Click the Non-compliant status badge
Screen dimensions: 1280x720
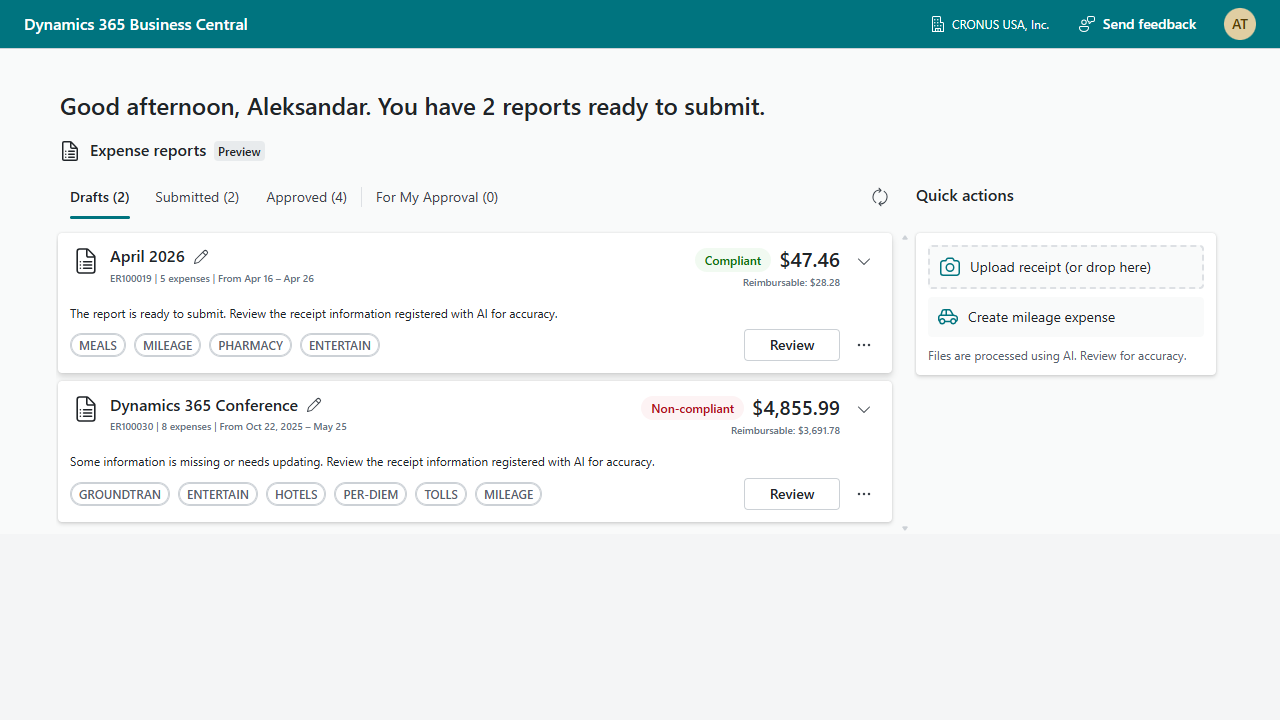[x=692, y=408]
